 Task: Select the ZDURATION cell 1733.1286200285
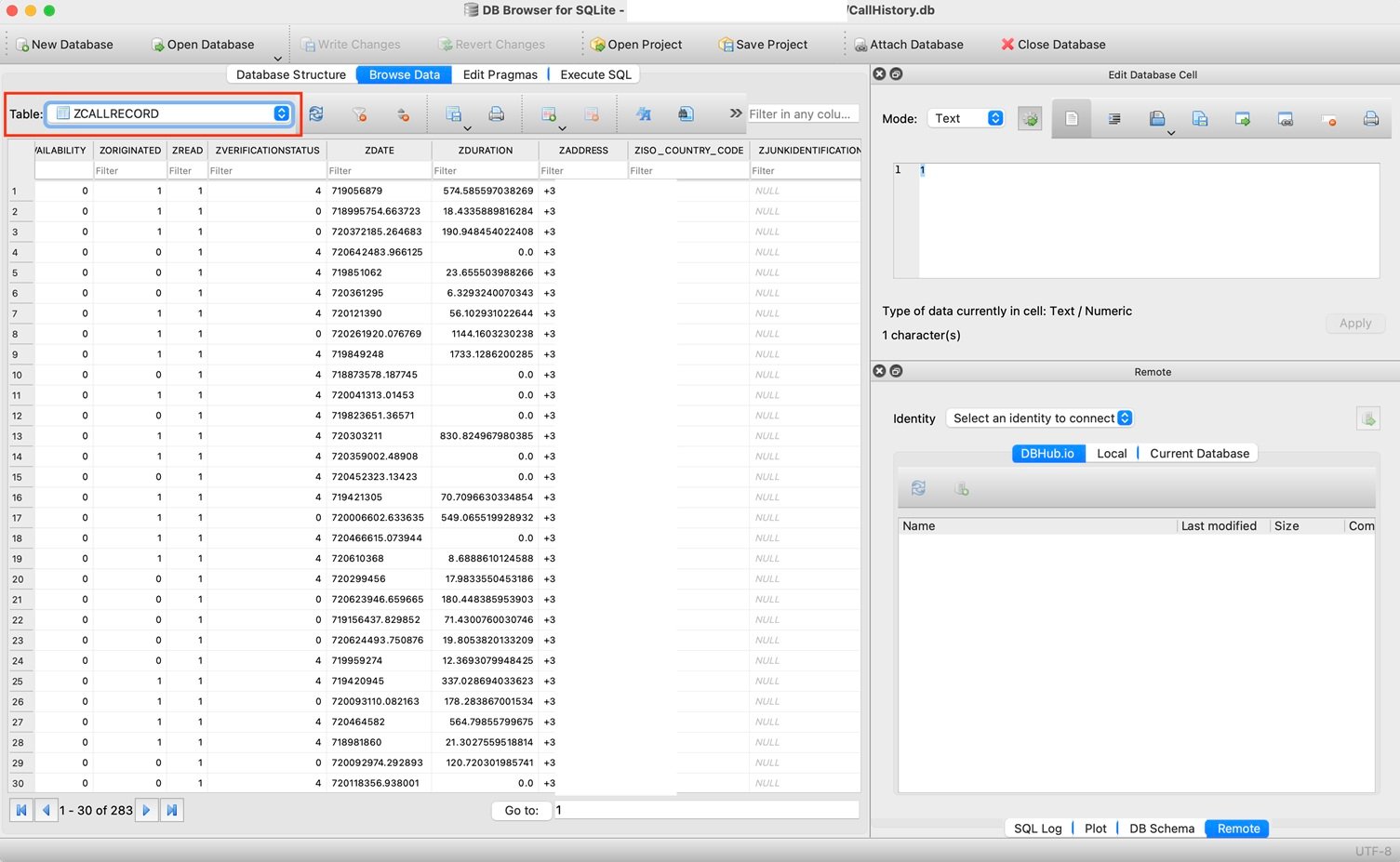(486, 354)
